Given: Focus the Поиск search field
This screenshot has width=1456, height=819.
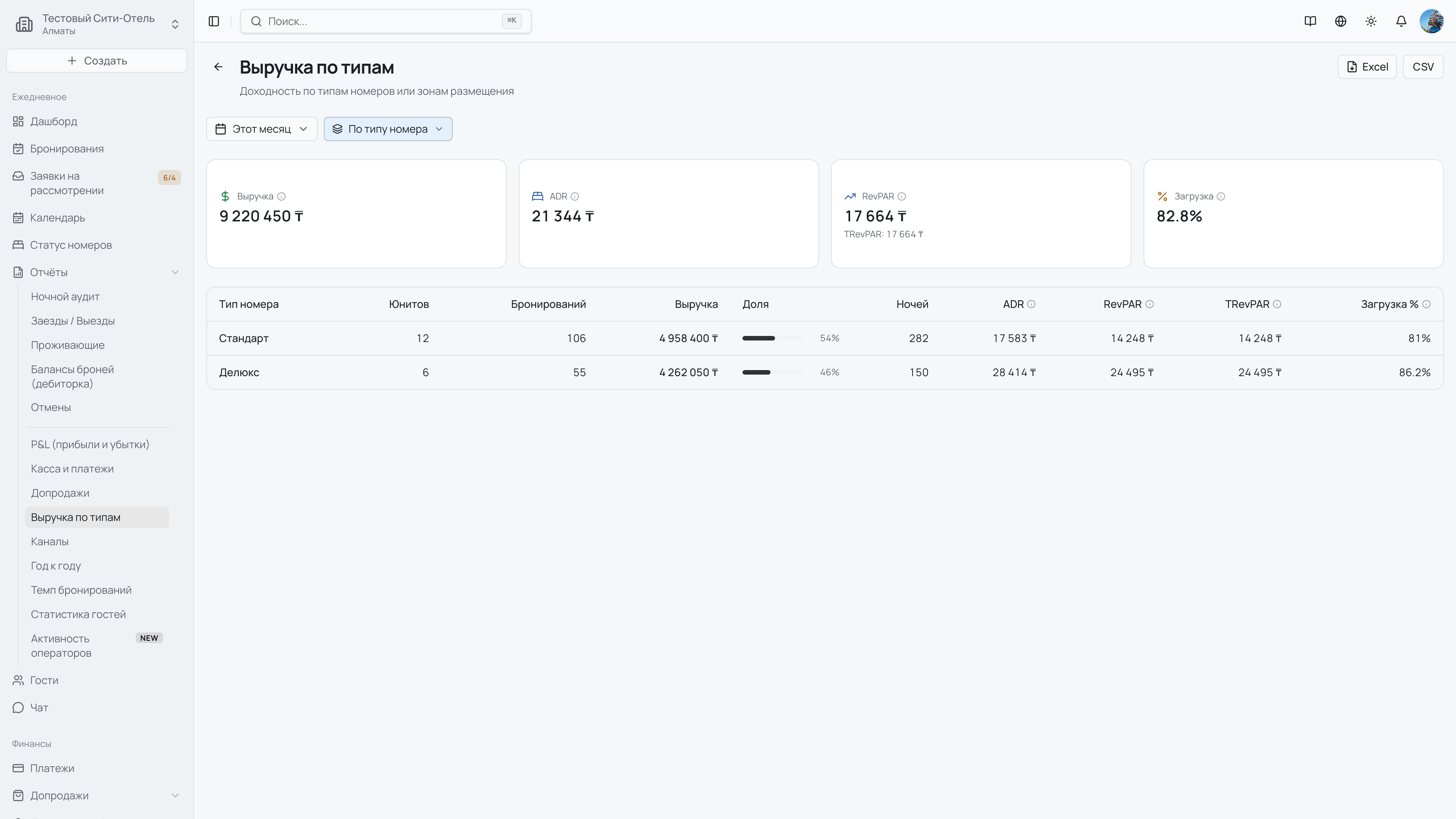Looking at the screenshot, I should [x=386, y=21].
